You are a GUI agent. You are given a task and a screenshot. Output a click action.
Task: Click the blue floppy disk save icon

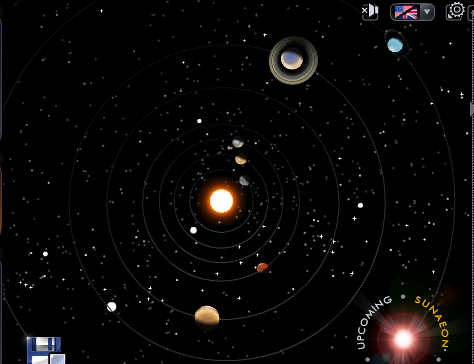click(x=46, y=350)
